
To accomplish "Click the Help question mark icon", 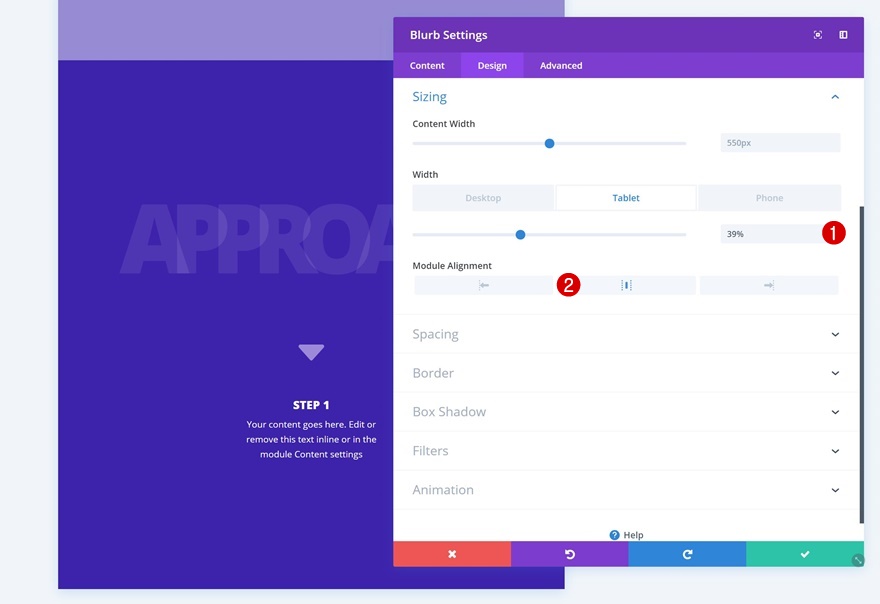I will [x=615, y=535].
